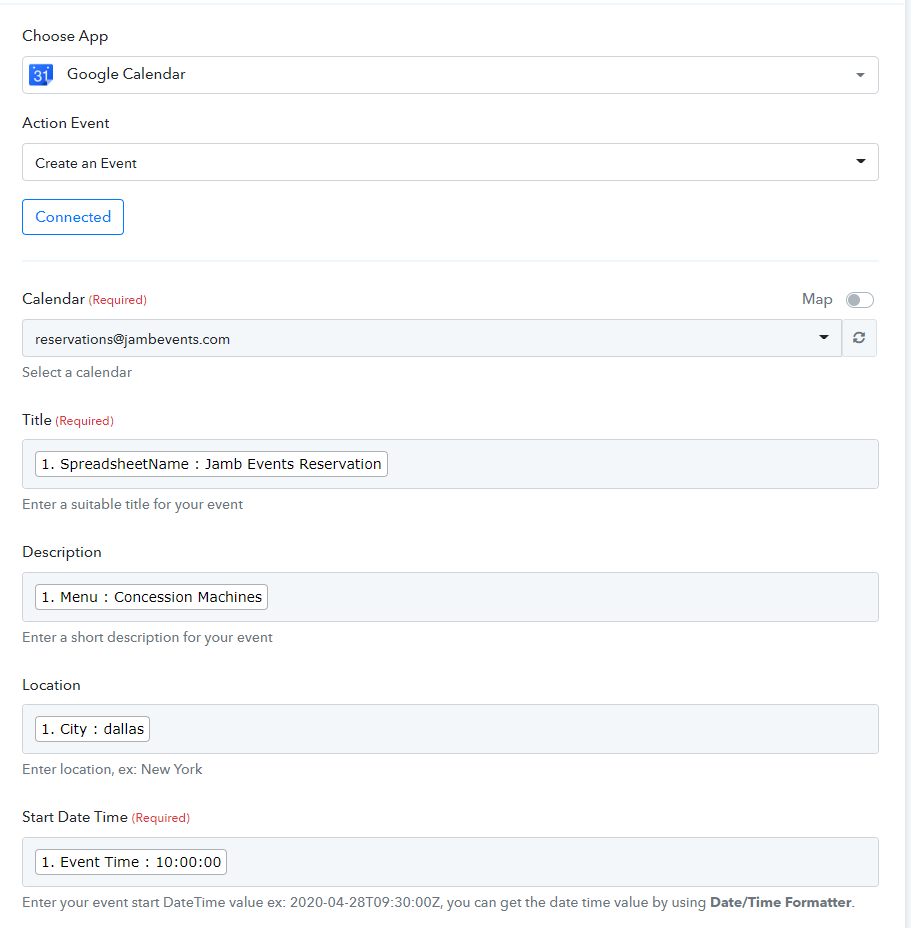The image size is (911, 928).
Task: Open the Choose App dropdown arrow
Action: [x=860, y=75]
